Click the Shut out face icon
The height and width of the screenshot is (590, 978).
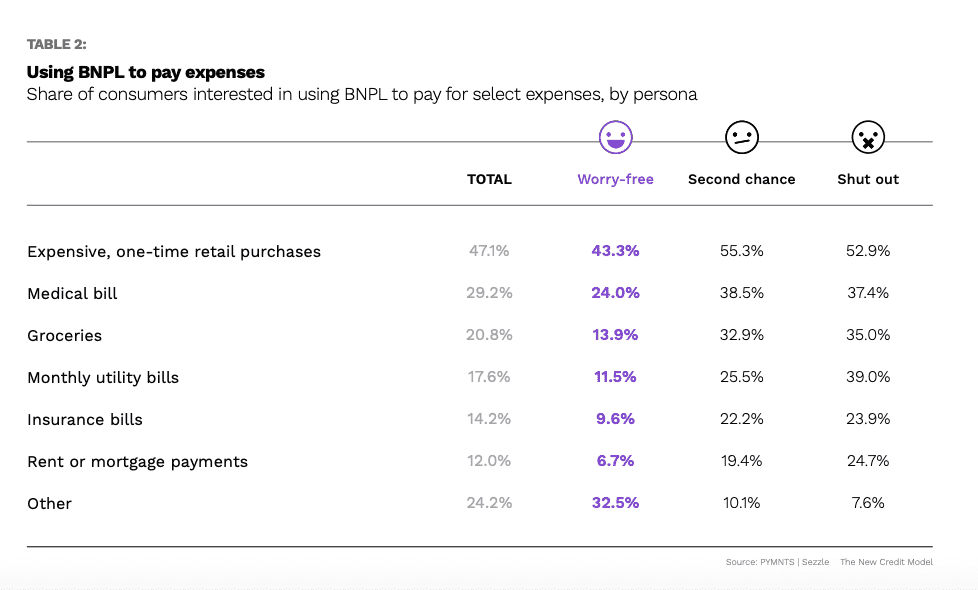pyautogui.click(x=868, y=138)
